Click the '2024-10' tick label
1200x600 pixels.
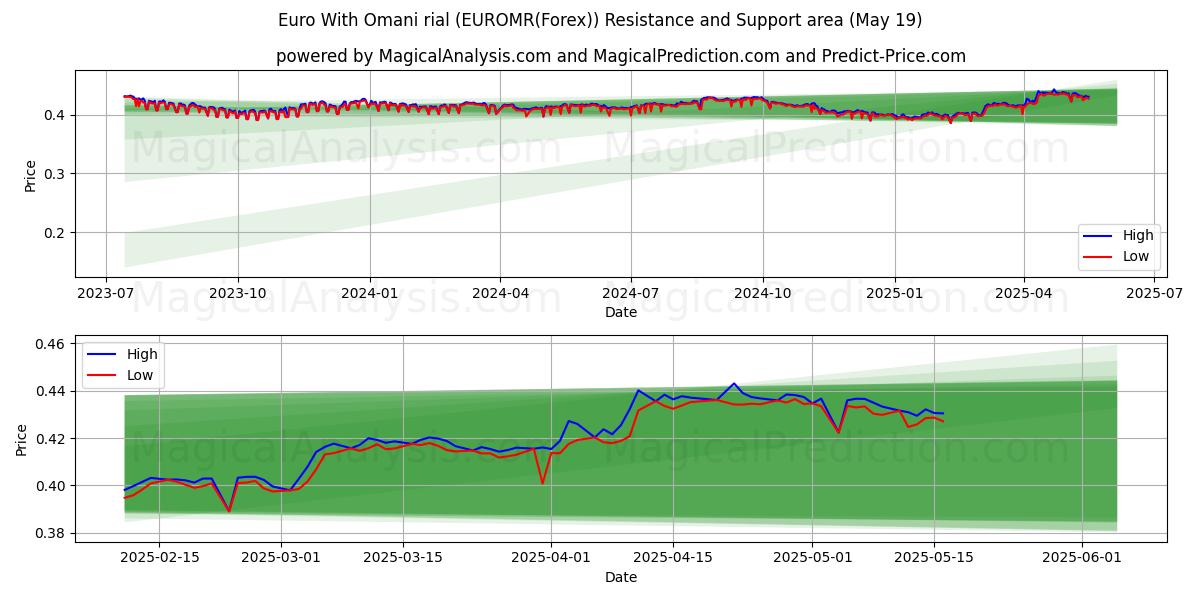[763, 294]
